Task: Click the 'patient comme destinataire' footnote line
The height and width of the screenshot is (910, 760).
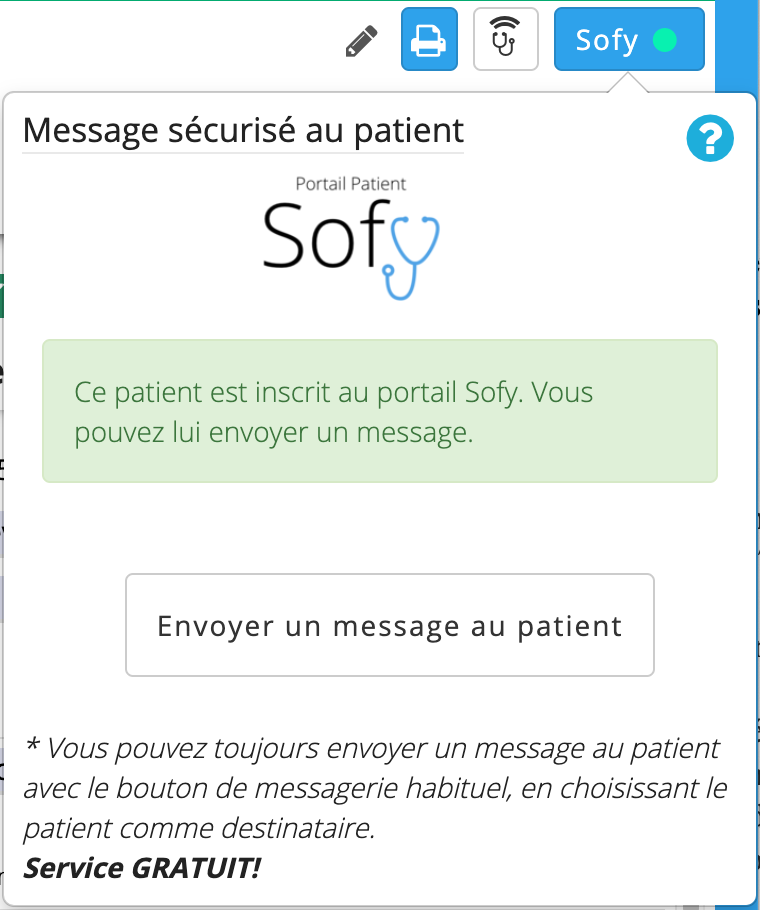Action: click(x=199, y=829)
